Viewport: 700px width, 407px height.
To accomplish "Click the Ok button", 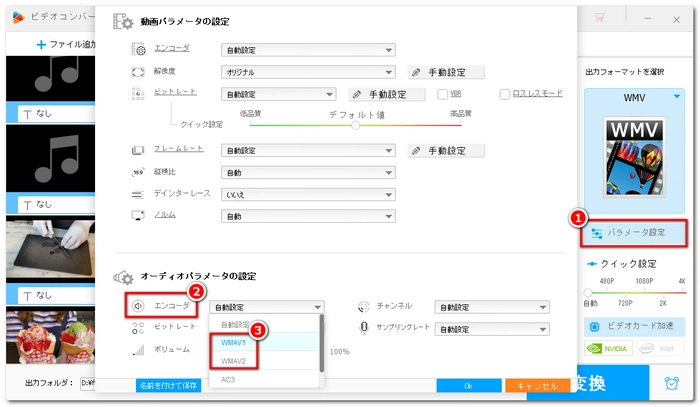I will coord(468,385).
